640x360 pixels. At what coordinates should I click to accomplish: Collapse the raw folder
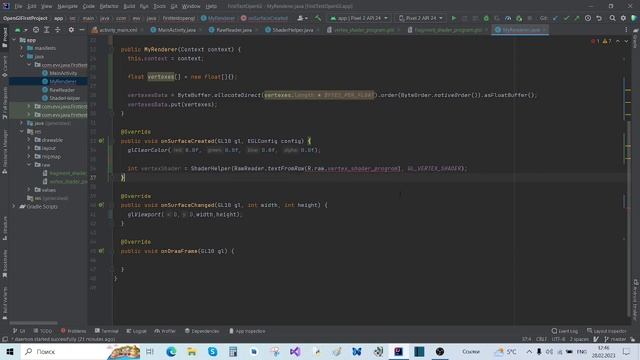(x=29, y=165)
